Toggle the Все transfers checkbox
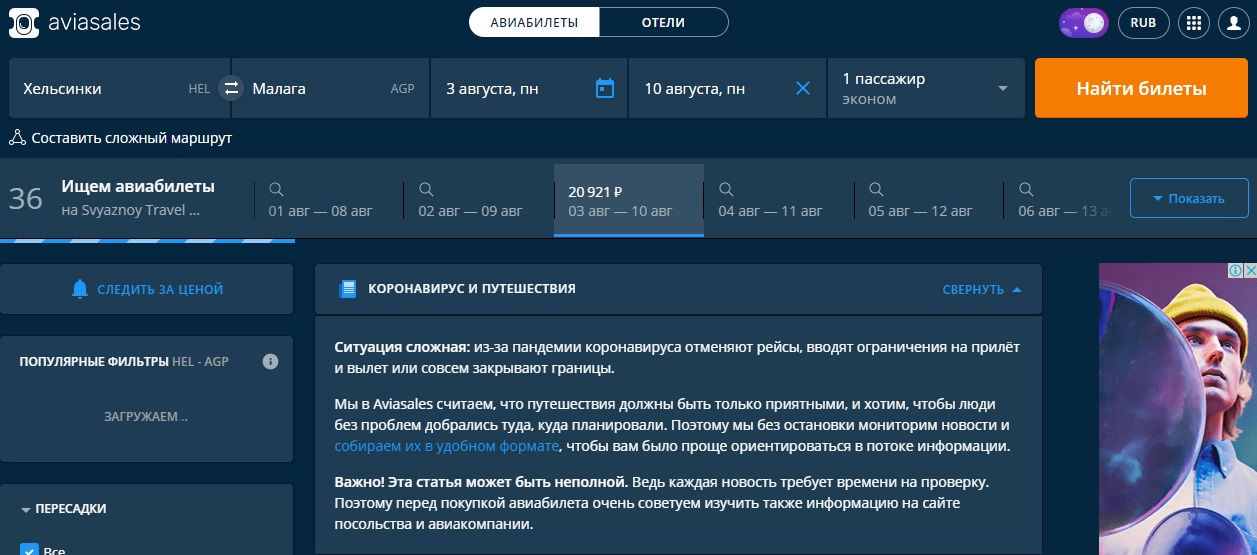1257x555 pixels. click(x=29, y=550)
